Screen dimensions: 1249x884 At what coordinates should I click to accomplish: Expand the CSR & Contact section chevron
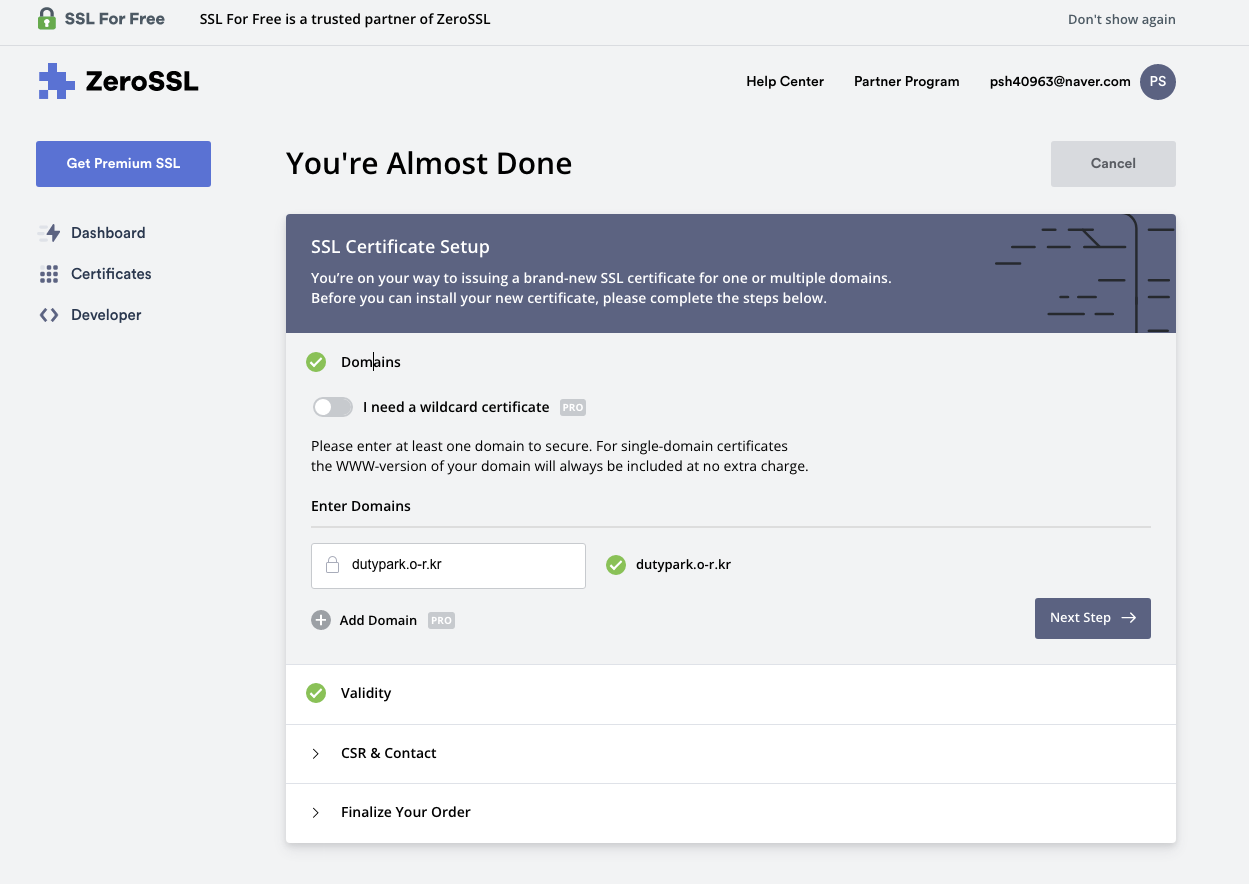click(x=316, y=753)
